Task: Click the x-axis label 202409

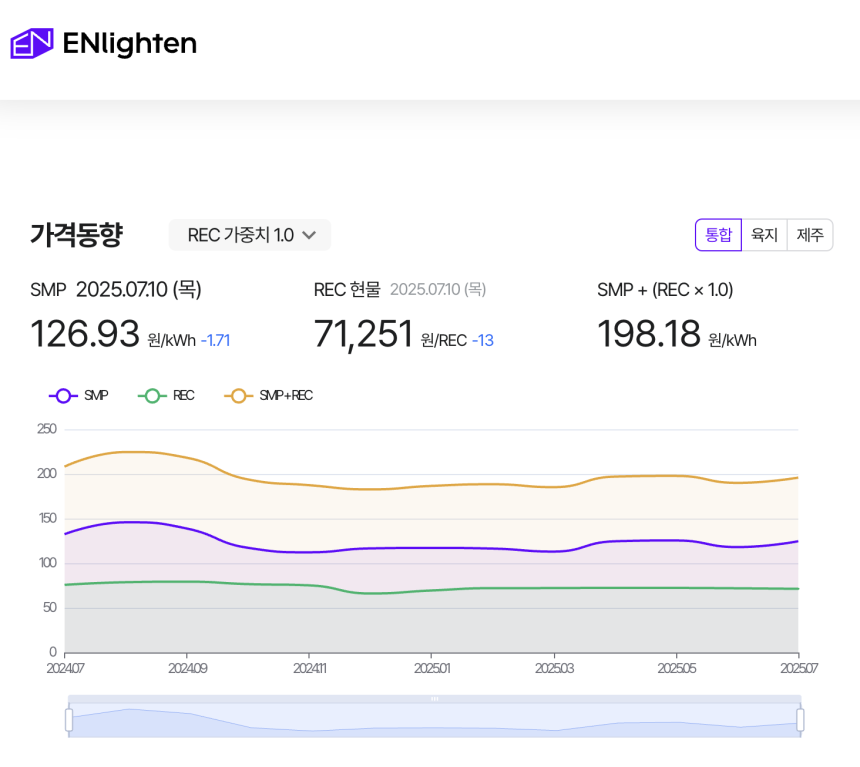Action: [188, 668]
